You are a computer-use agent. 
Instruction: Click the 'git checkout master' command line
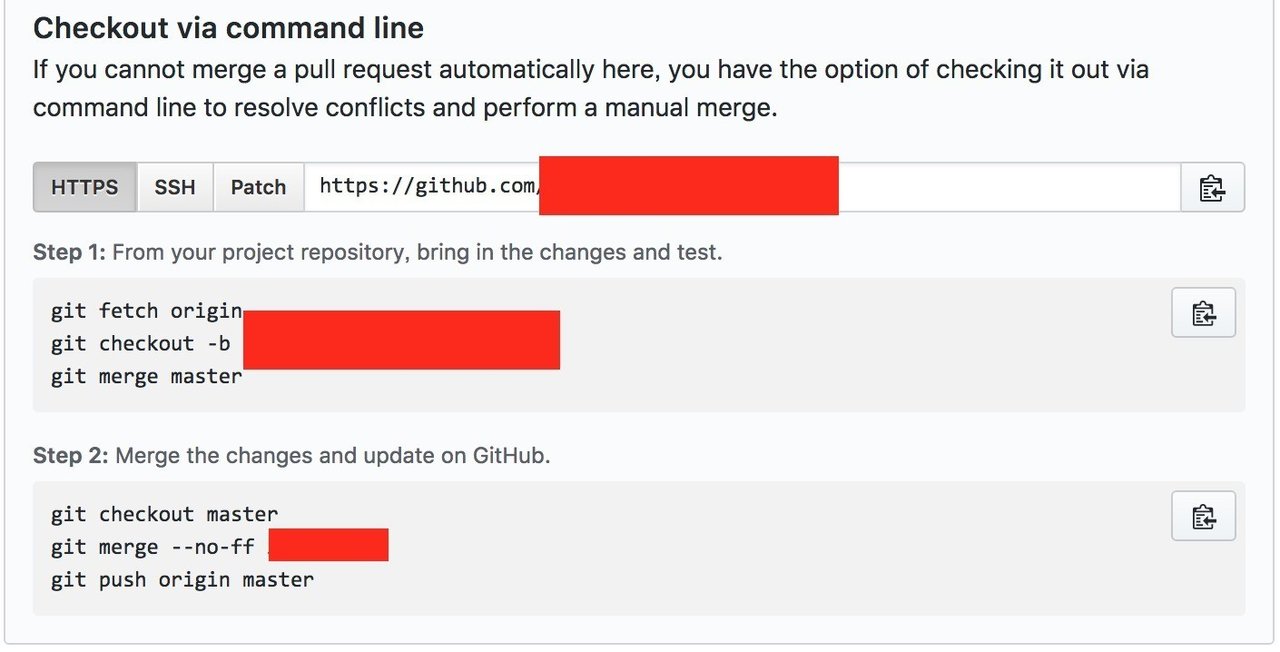point(164,514)
